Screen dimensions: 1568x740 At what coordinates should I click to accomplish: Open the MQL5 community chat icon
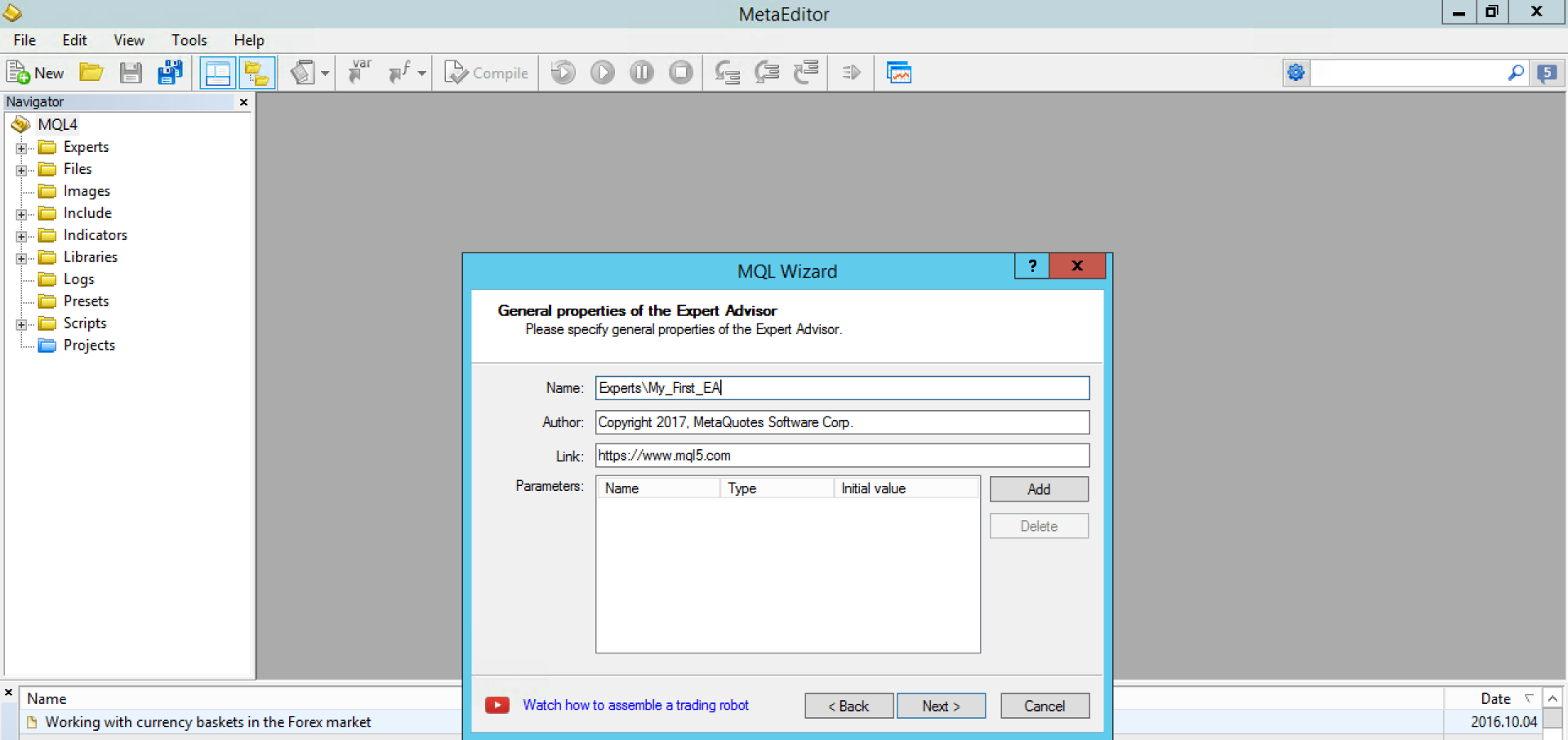(x=1547, y=73)
